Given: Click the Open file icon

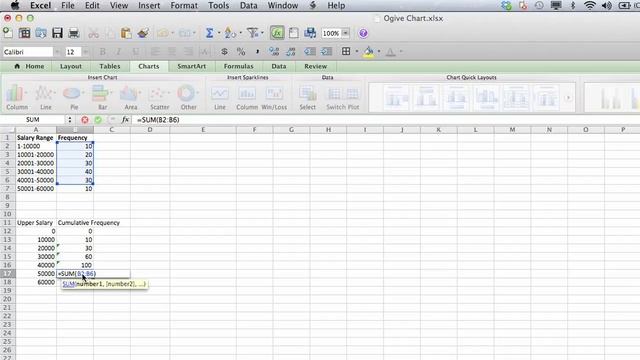Looking at the screenshot, I should tap(41, 33).
